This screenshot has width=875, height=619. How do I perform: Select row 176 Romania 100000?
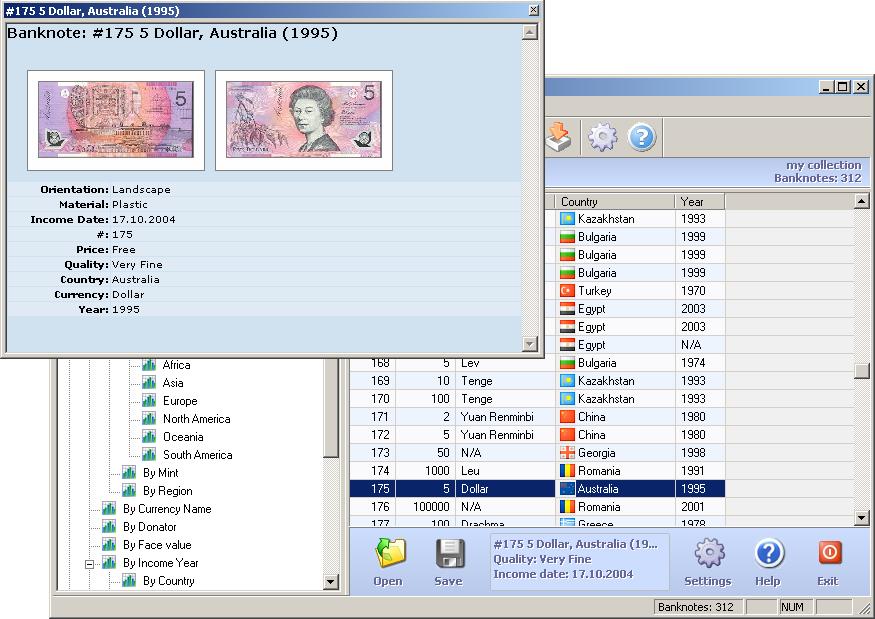(x=537, y=507)
